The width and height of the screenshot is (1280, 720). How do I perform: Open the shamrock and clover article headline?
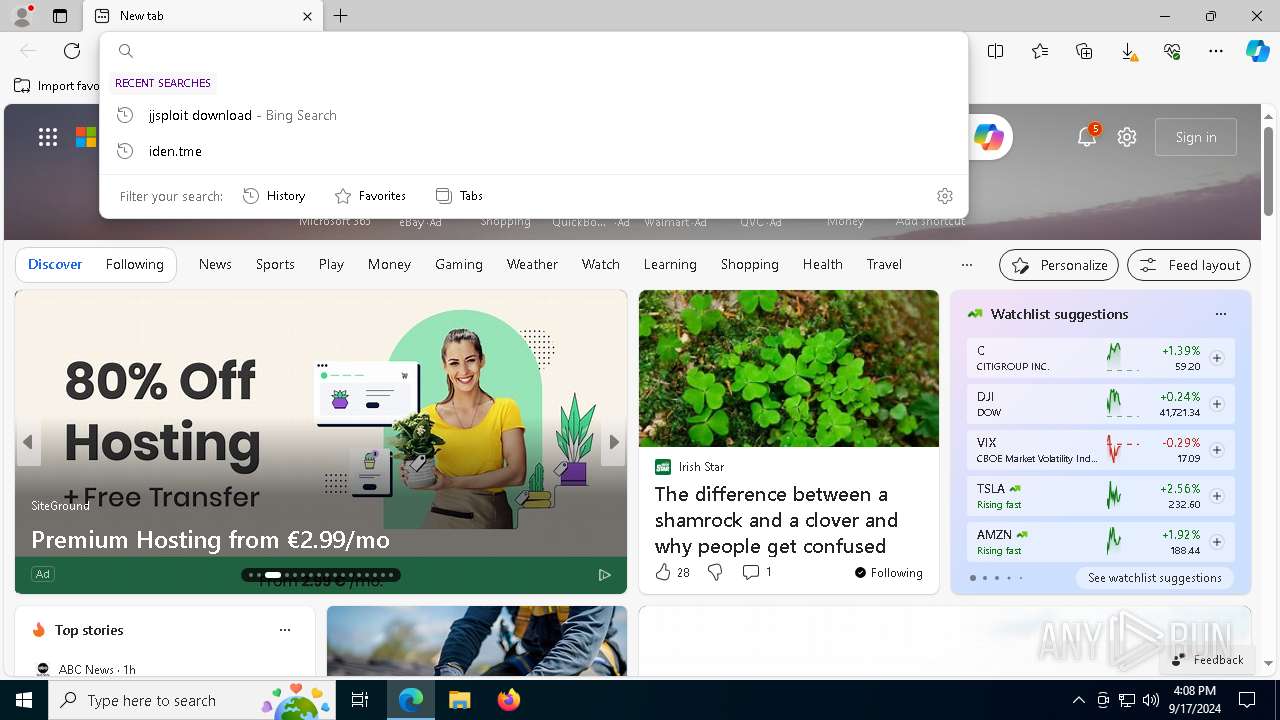pos(777,520)
